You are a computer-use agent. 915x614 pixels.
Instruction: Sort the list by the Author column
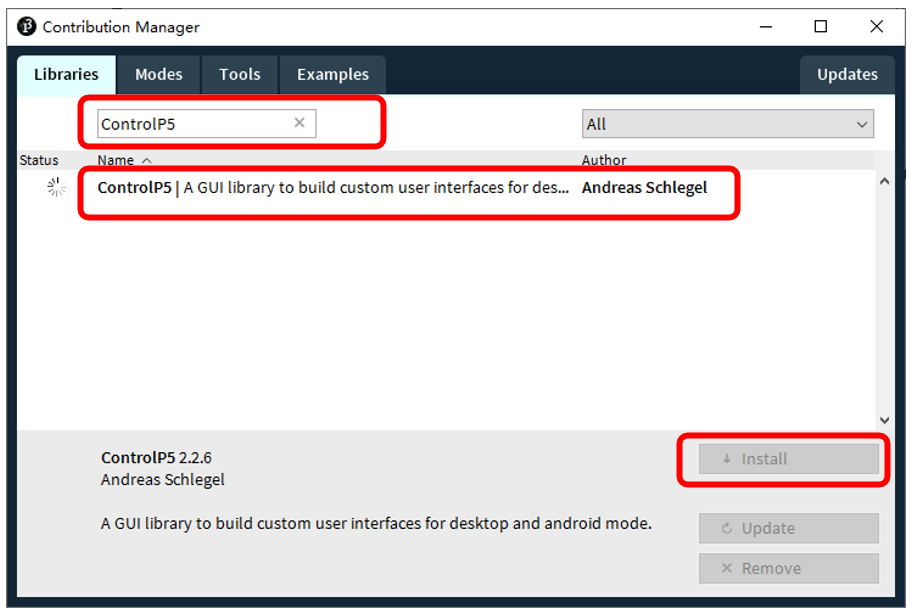pyautogui.click(x=603, y=160)
